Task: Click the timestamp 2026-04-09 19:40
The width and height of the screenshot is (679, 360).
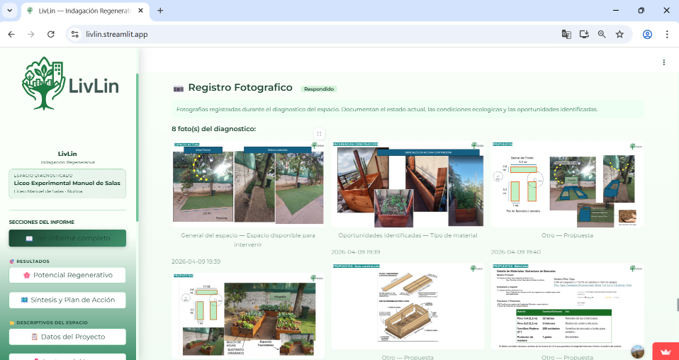Action: click(516, 252)
